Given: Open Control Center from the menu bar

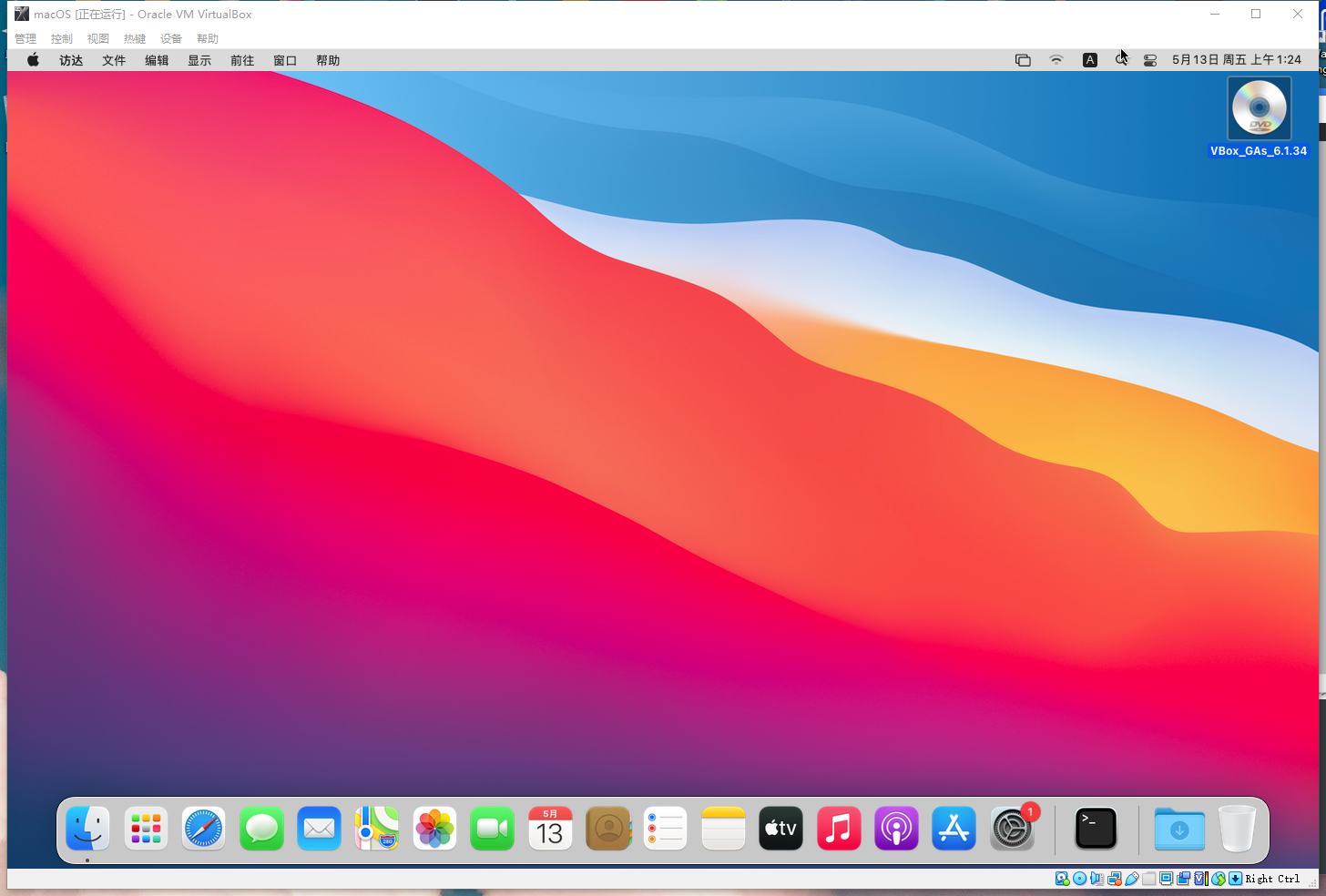Looking at the screenshot, I should point(1149,59).
